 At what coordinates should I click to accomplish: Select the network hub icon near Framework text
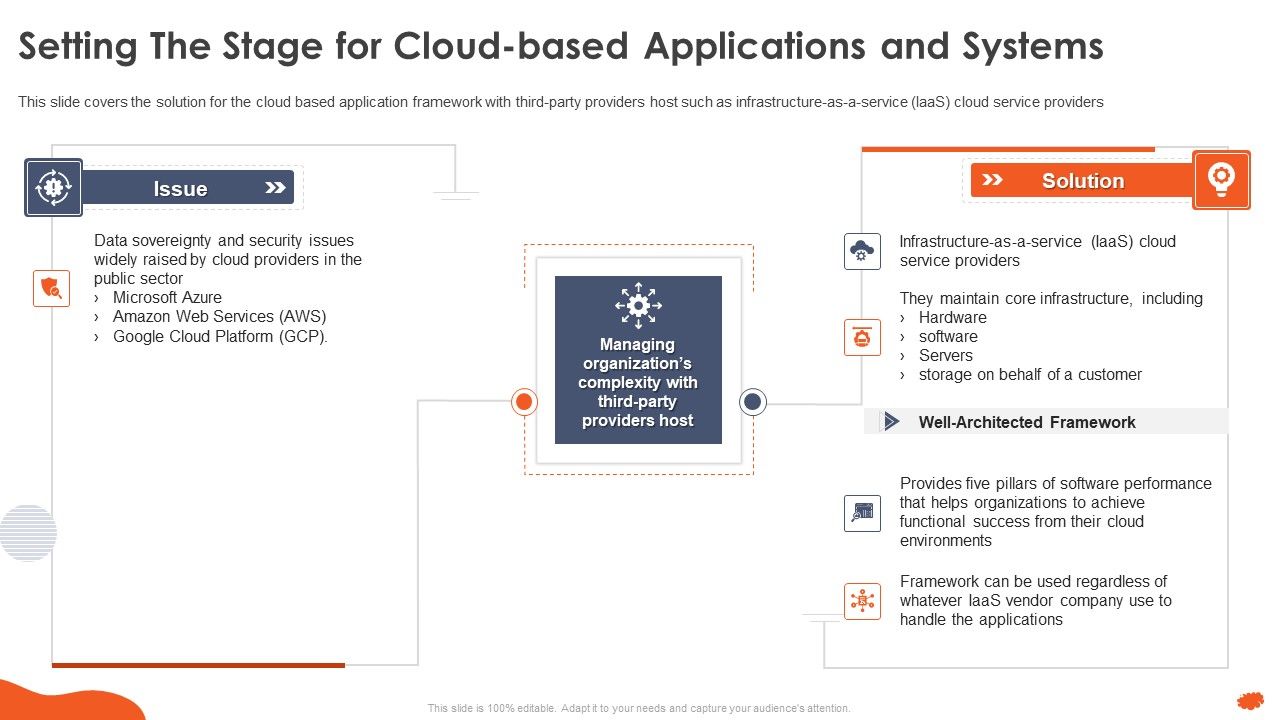[862, 601]
